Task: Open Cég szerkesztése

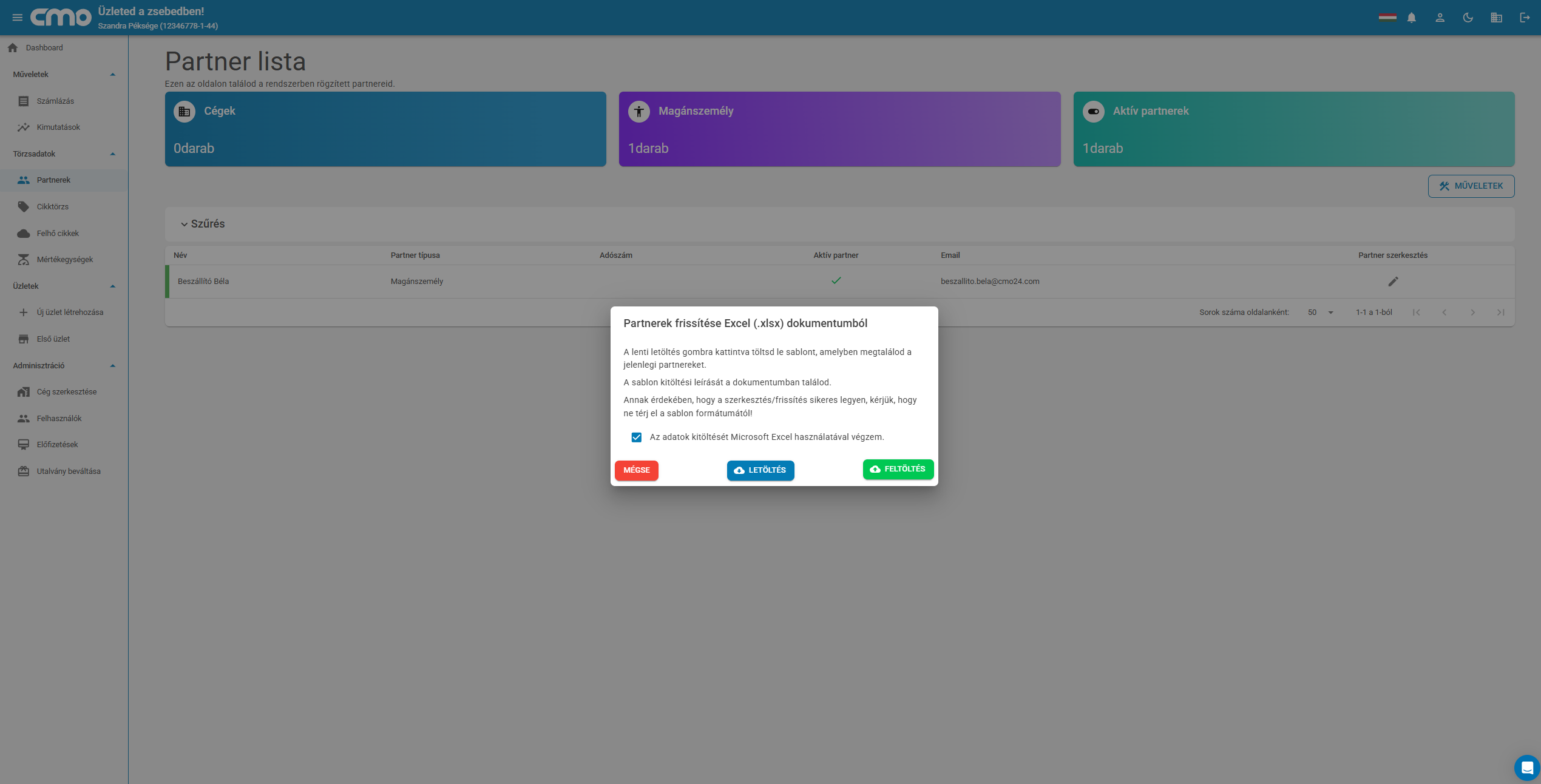Action: [64, 392]
